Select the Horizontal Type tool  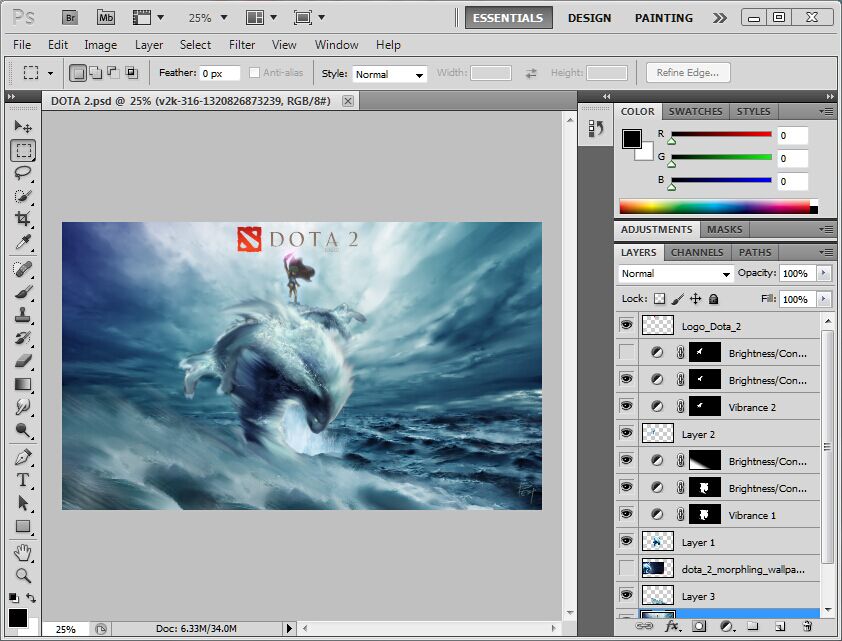click(x=23, y=480)
